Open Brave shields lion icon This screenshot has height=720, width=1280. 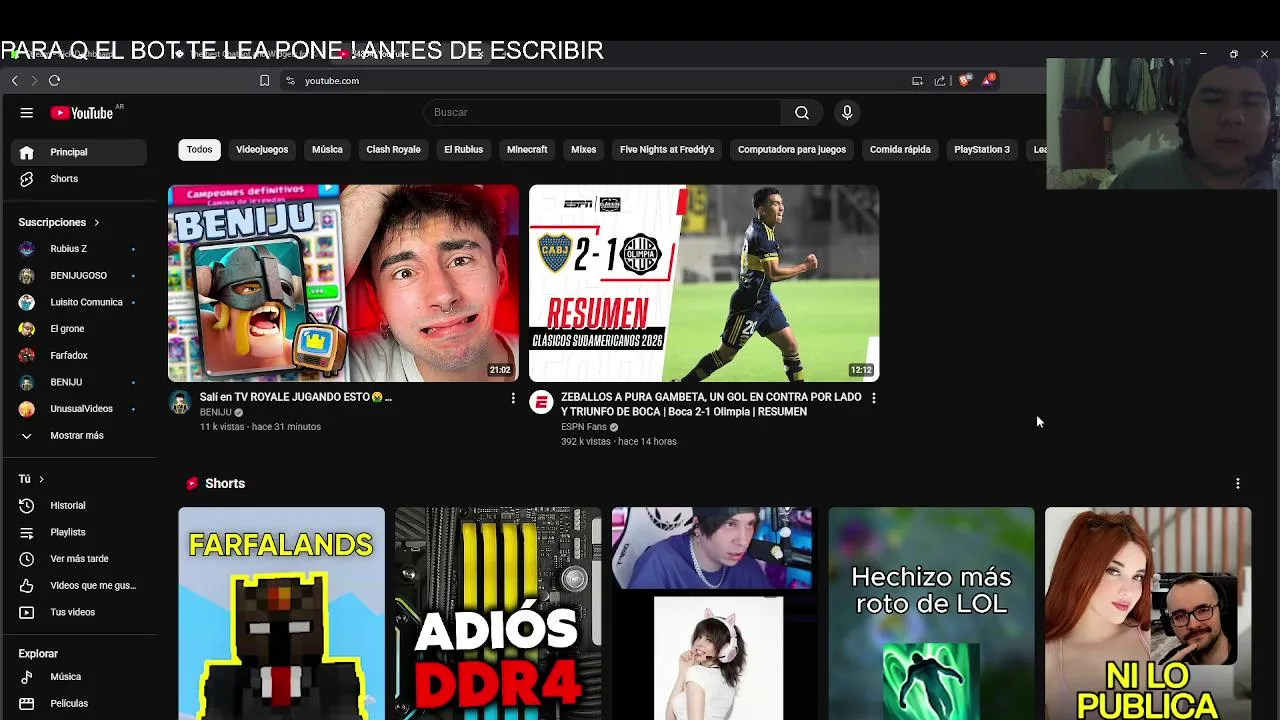coord(964,80)
